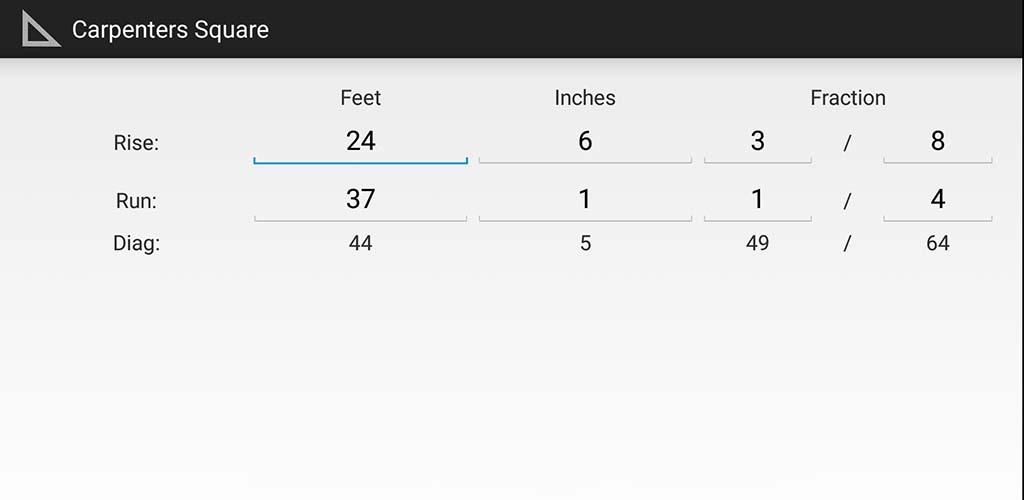Select the Rise fraction numerator field 3

(x=758, y=142)
